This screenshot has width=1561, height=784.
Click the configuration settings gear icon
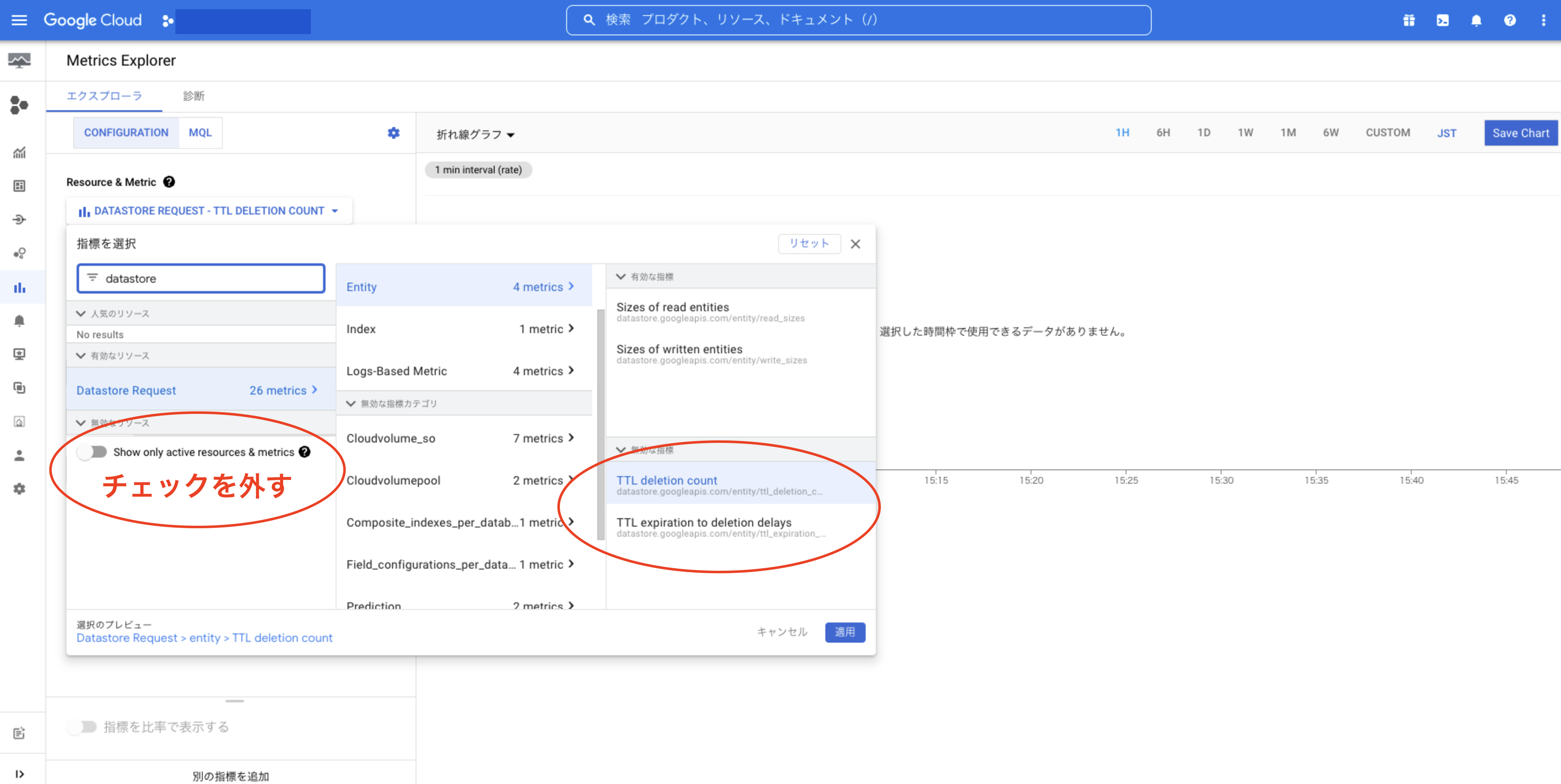[393, 132]
